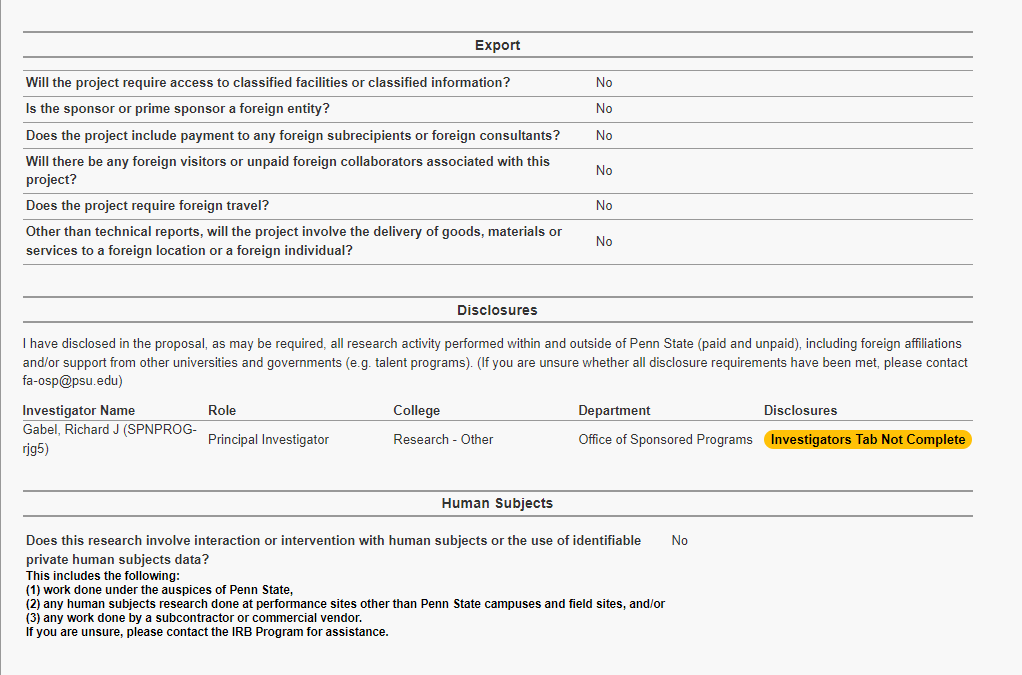Click the 'Principal Investigator' role cell
This screenshot has height=675, width=1022.
point(268,439)
